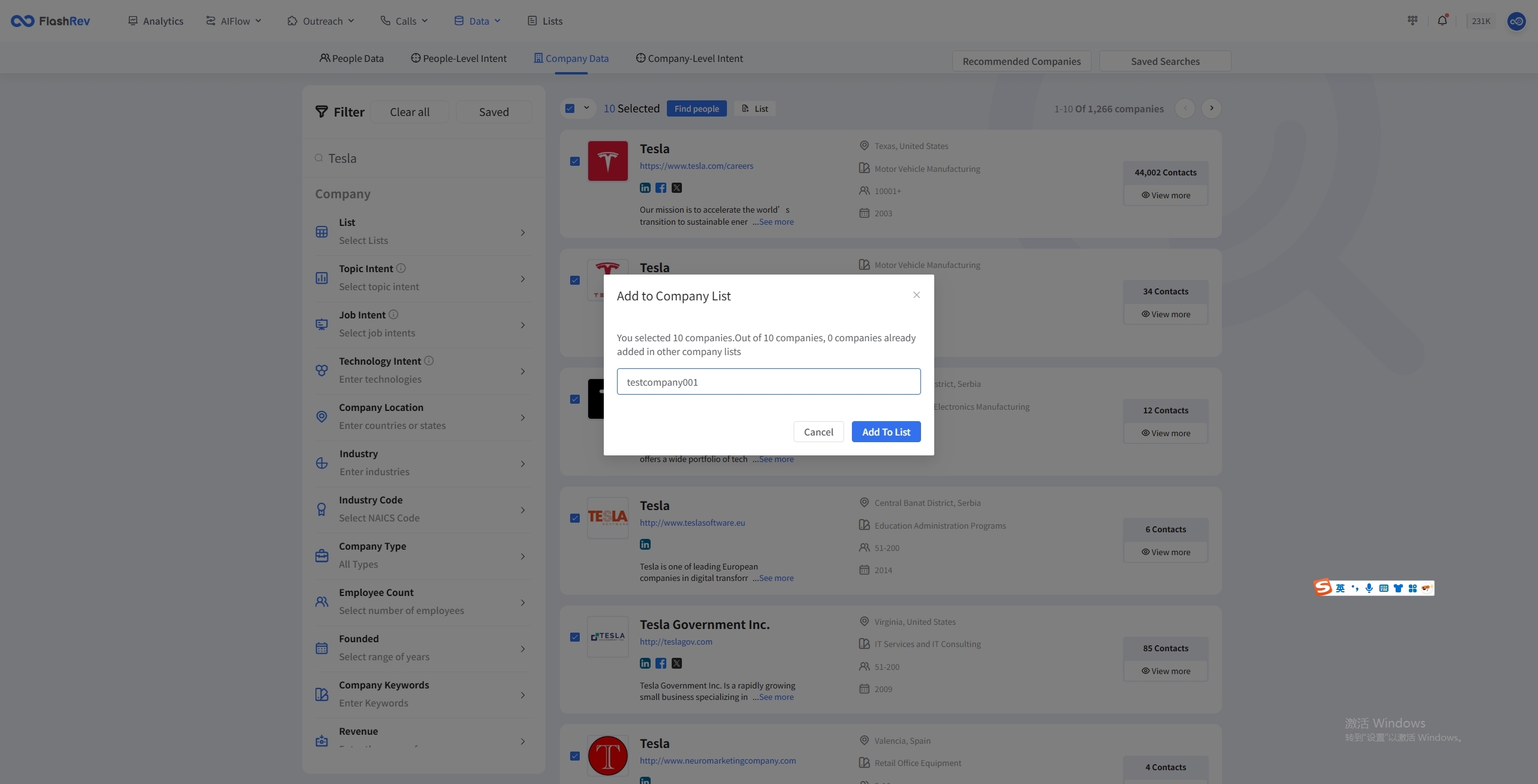
Task: Go to next page of companies
Action: pos(1211,108)
